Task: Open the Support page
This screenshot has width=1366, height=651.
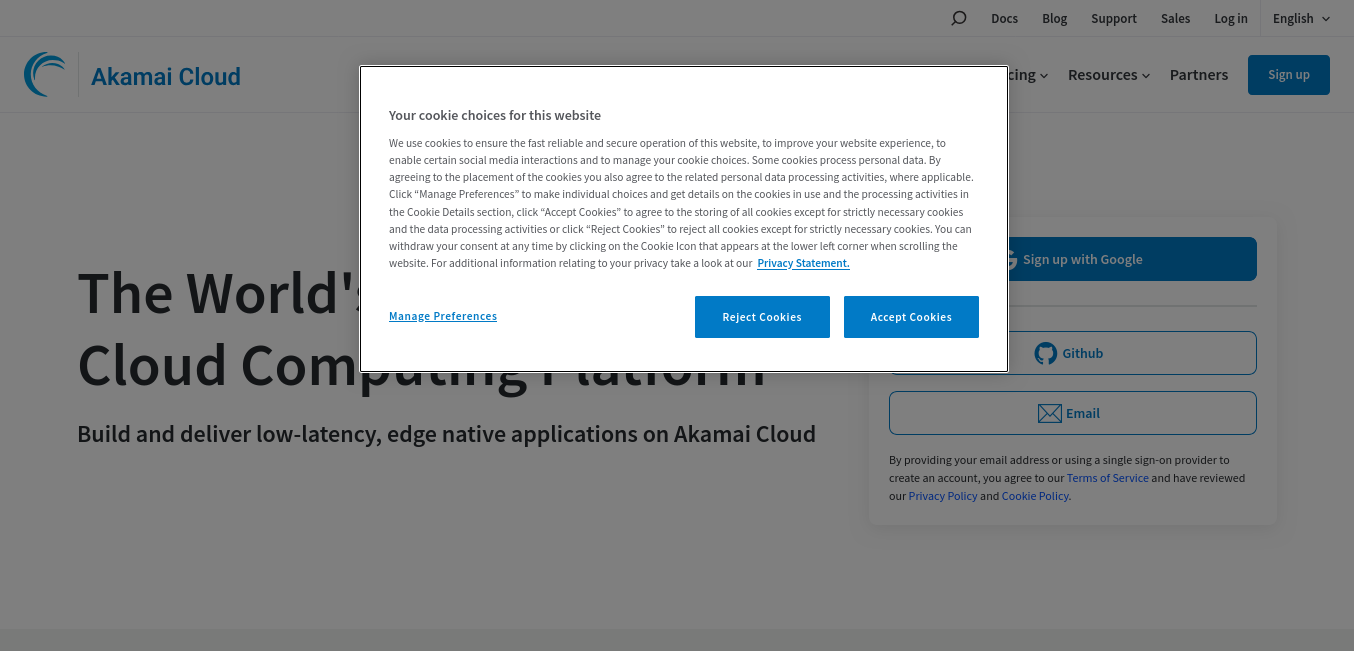Action: pyautogui.click(x=1114, y=18)
